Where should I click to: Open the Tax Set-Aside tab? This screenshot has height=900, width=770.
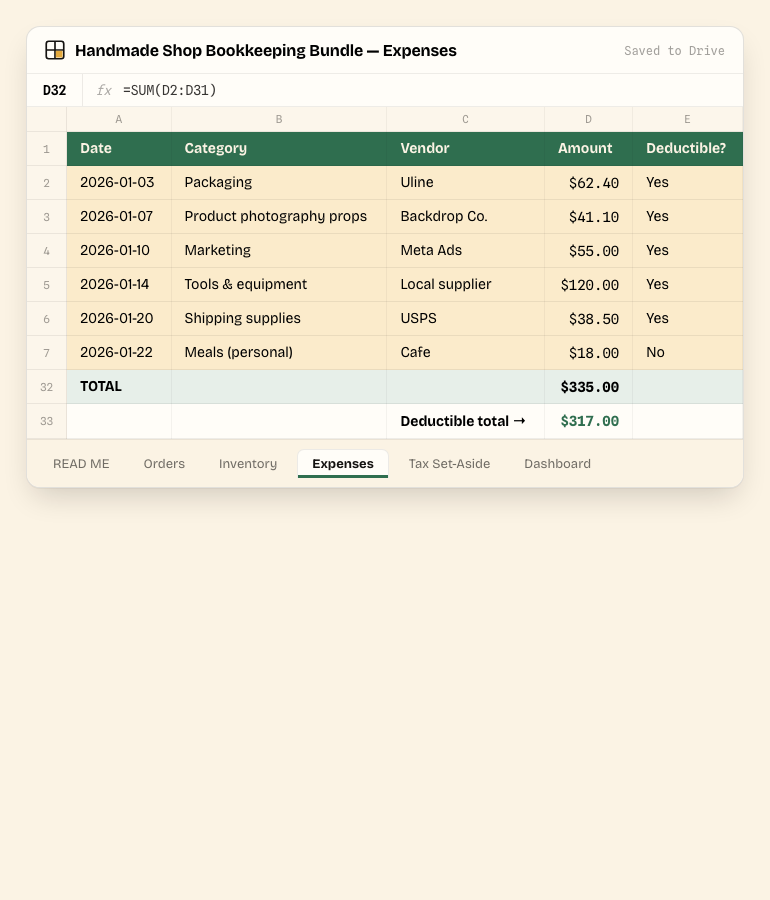(449, 464)
